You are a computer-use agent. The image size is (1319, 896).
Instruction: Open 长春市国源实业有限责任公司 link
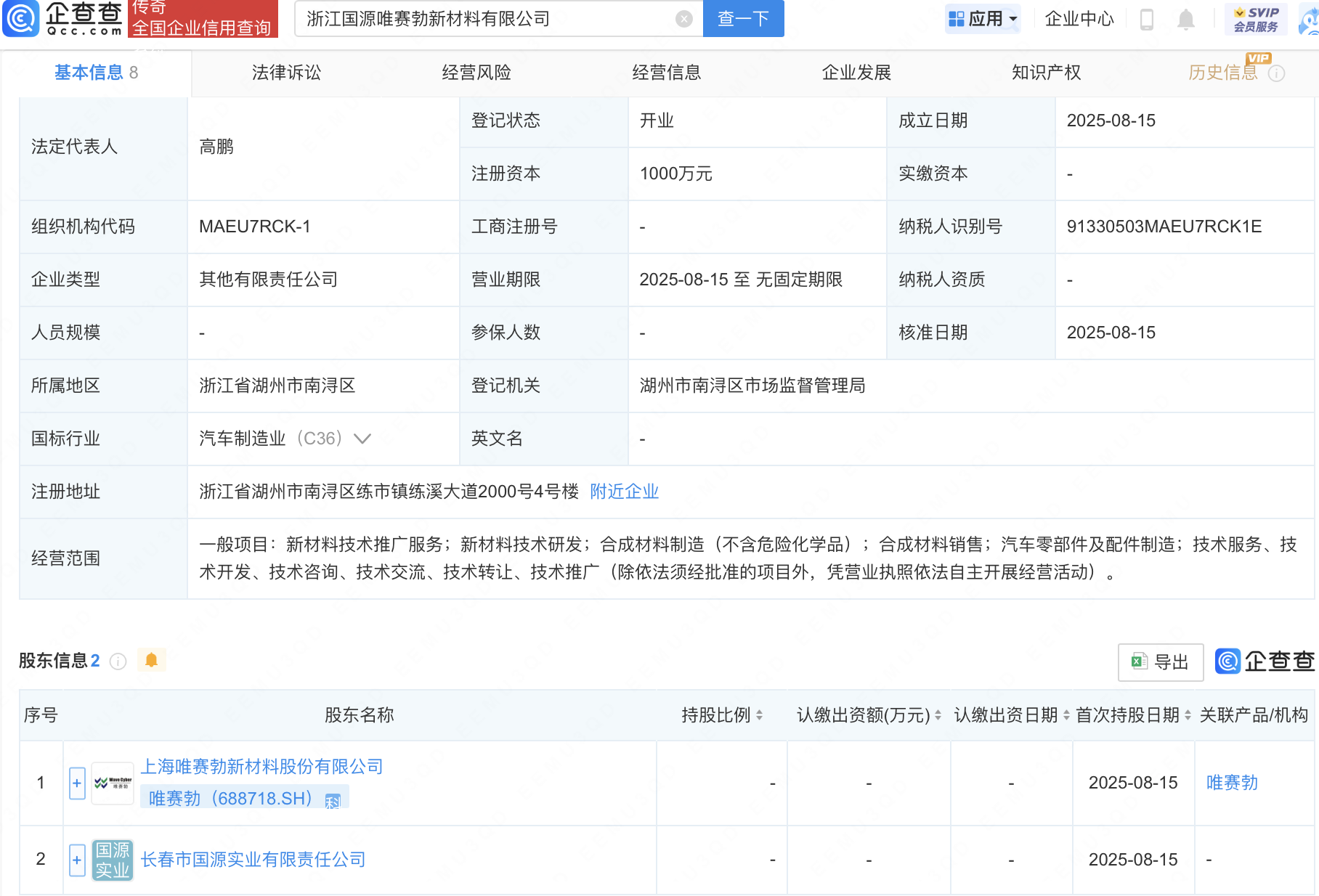(253, 860)
